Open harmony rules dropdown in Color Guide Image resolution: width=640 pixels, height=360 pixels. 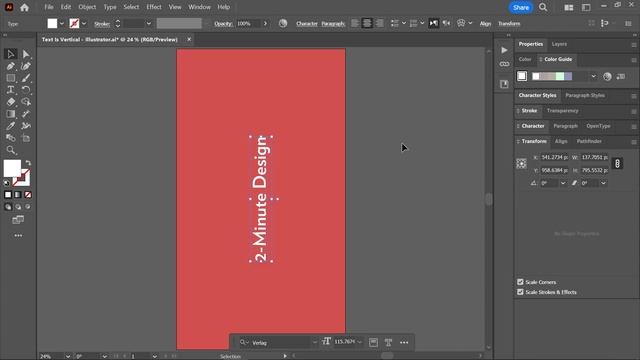click(x=593, y=76)
